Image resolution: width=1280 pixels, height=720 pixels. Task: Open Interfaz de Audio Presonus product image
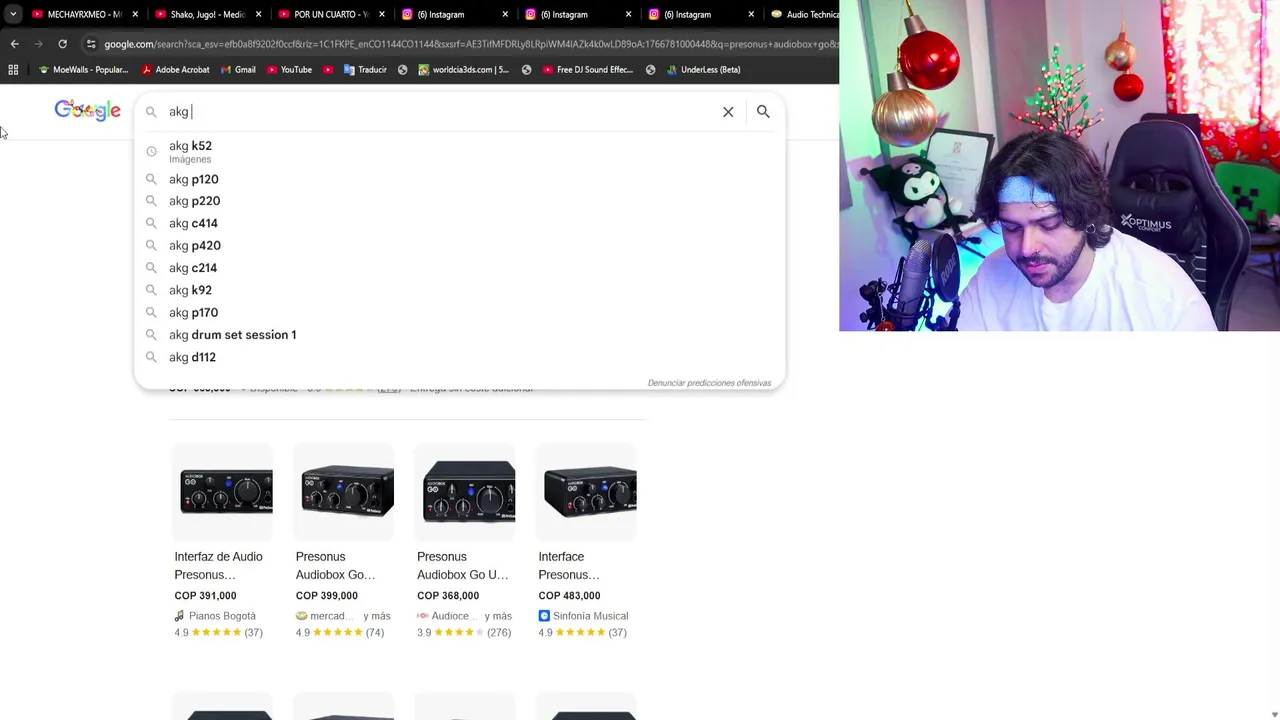[222, 492]
